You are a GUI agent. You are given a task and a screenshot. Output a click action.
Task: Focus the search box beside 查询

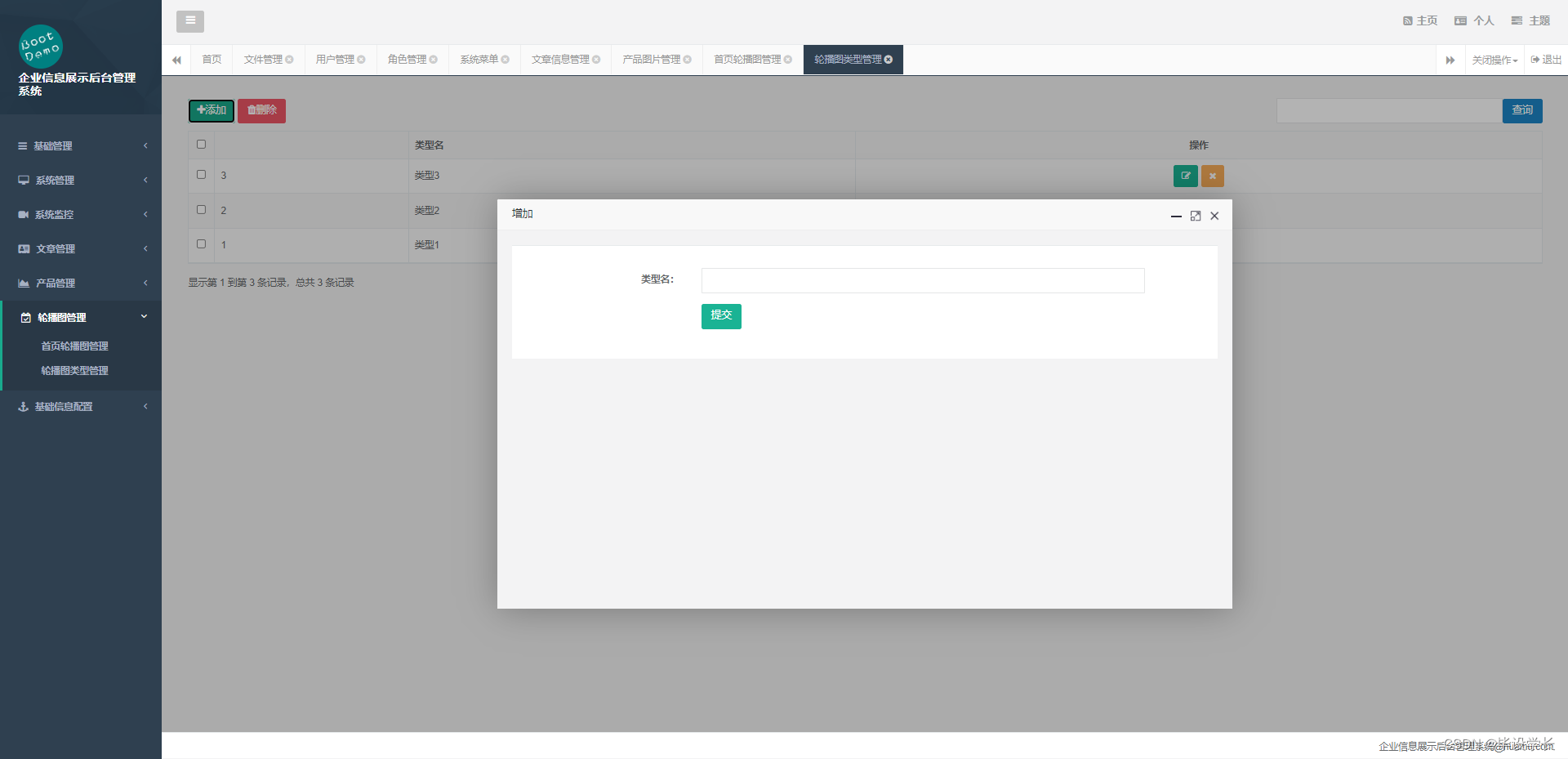pos(1389,110)
